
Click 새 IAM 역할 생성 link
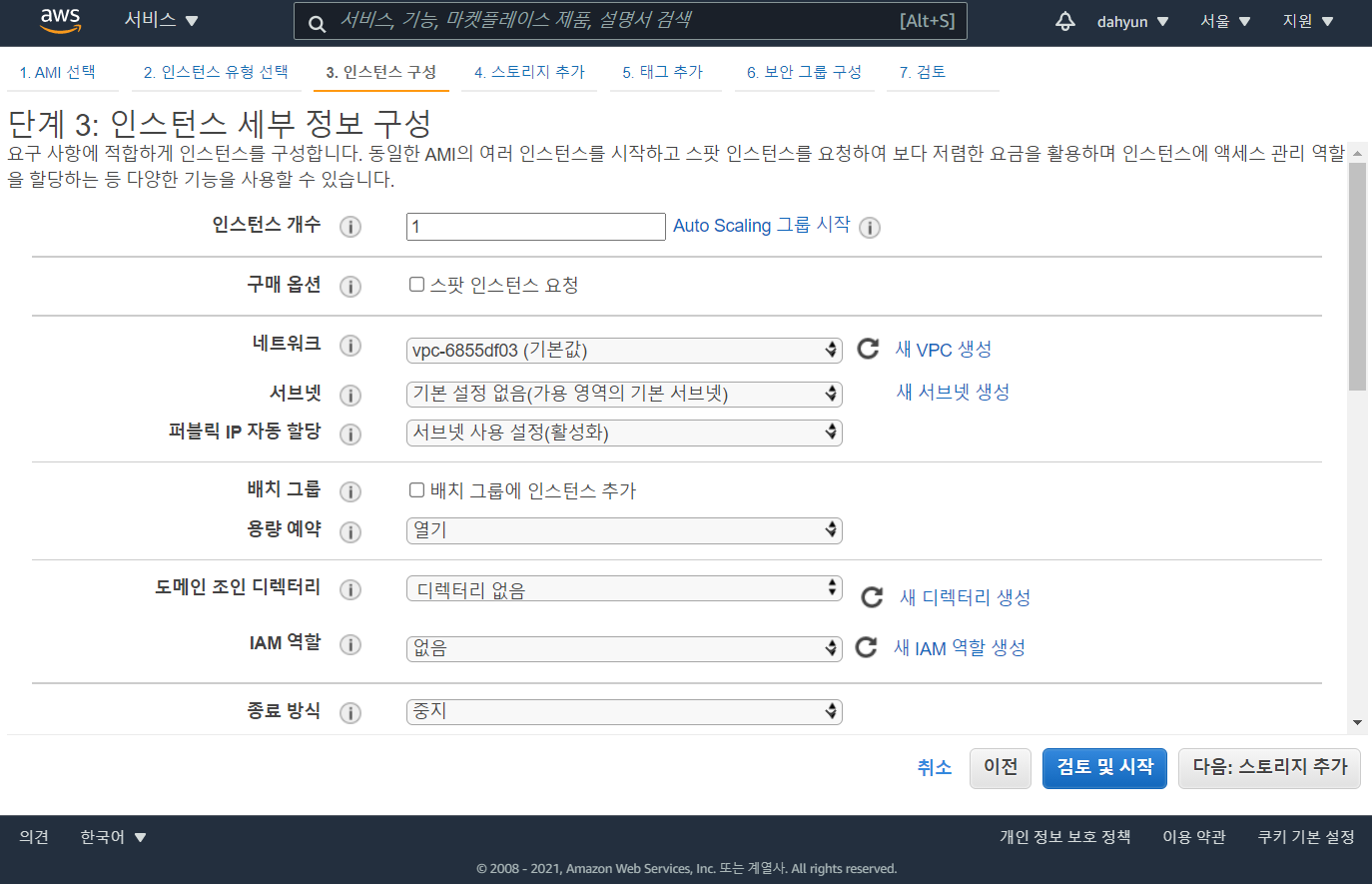(x=960, y=647)
